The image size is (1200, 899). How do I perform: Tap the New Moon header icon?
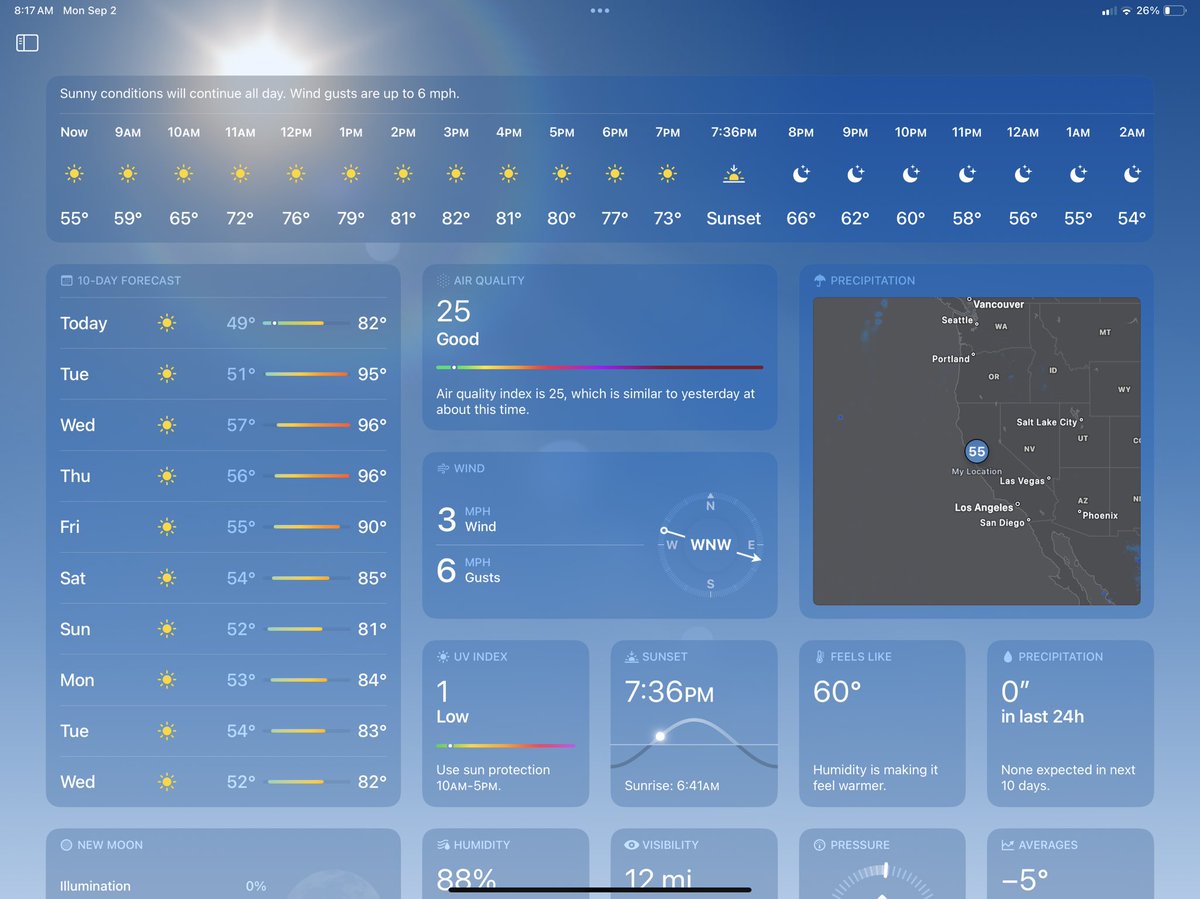(x=66, y=845)
